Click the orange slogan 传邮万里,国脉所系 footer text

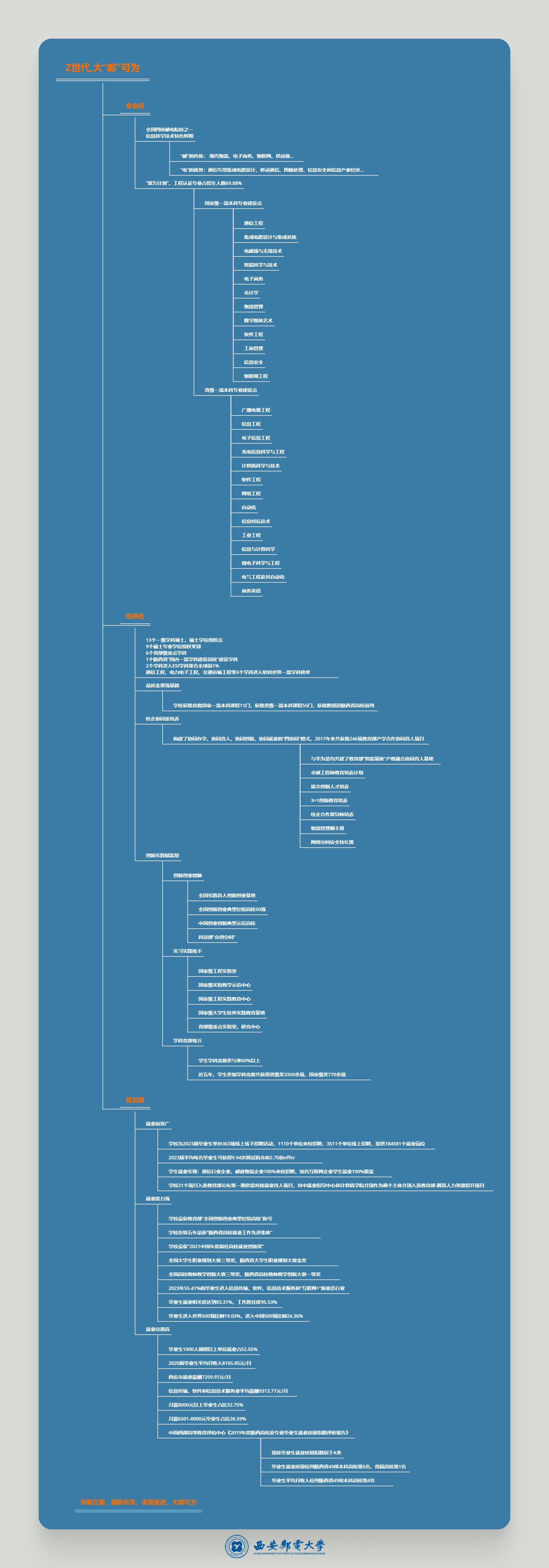tap(138, 1502)
